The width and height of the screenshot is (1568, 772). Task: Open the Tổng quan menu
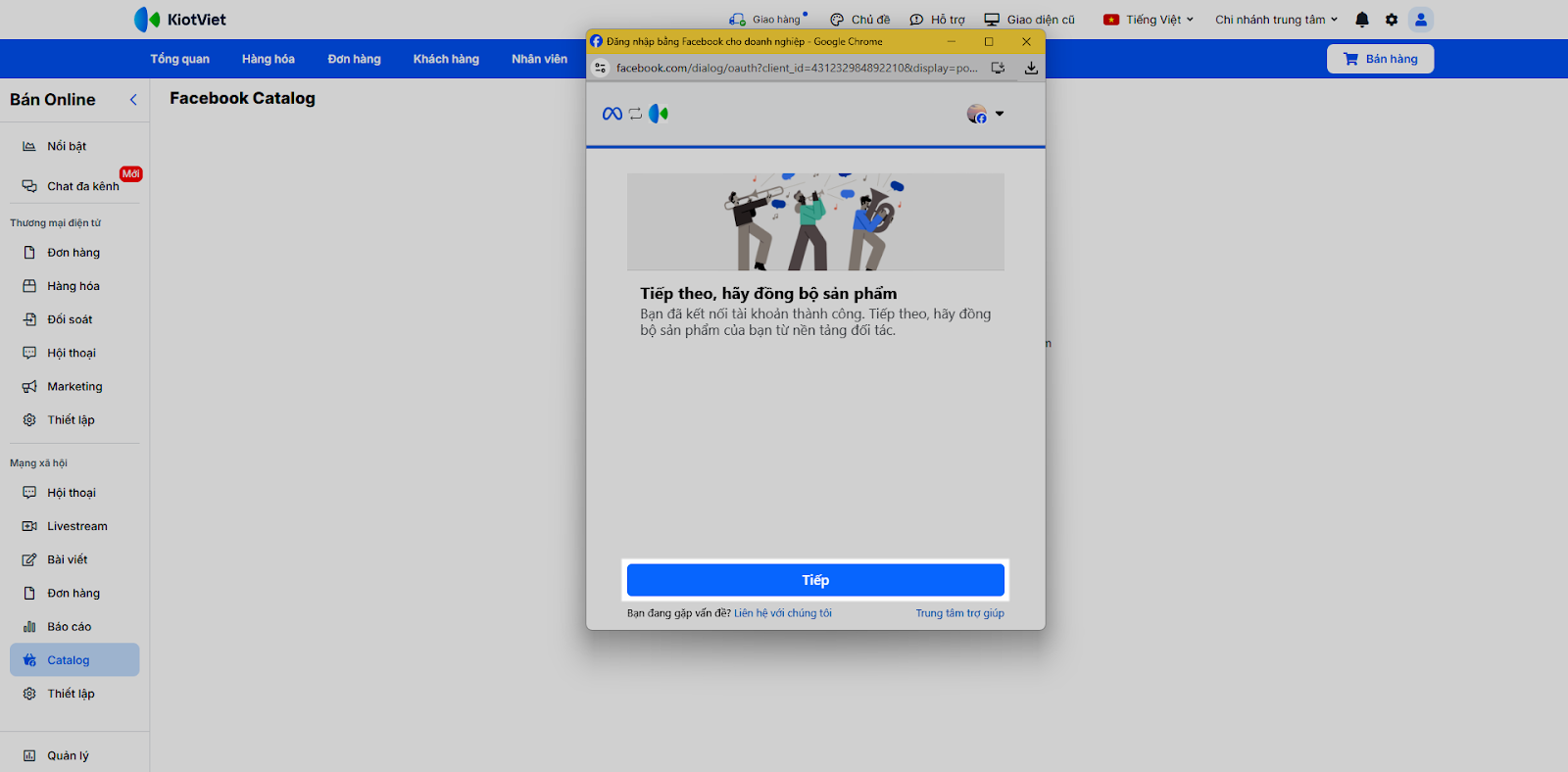(x=179, y=59)
